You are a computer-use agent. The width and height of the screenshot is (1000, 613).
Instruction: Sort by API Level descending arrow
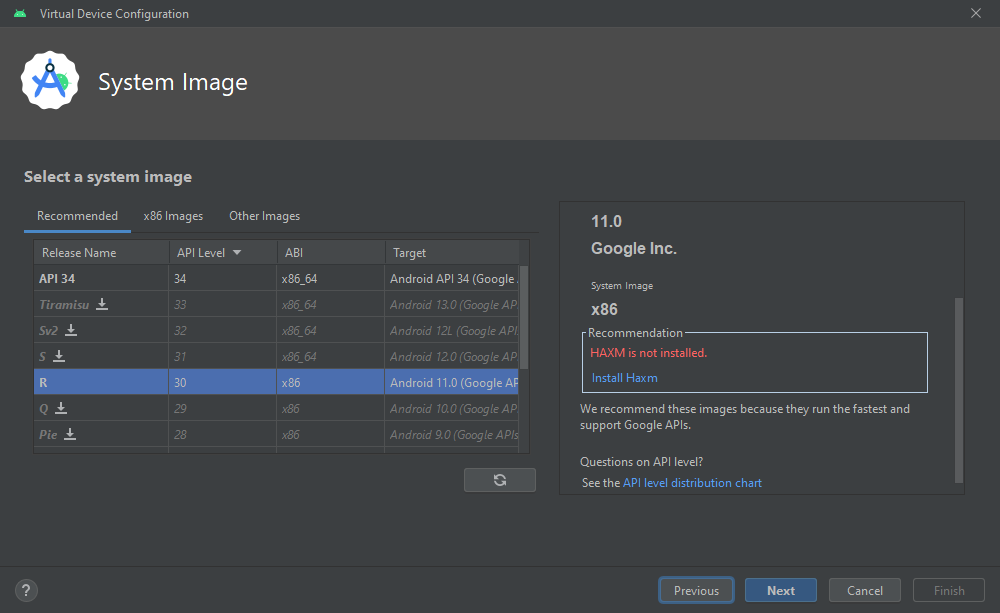point(237,253)
